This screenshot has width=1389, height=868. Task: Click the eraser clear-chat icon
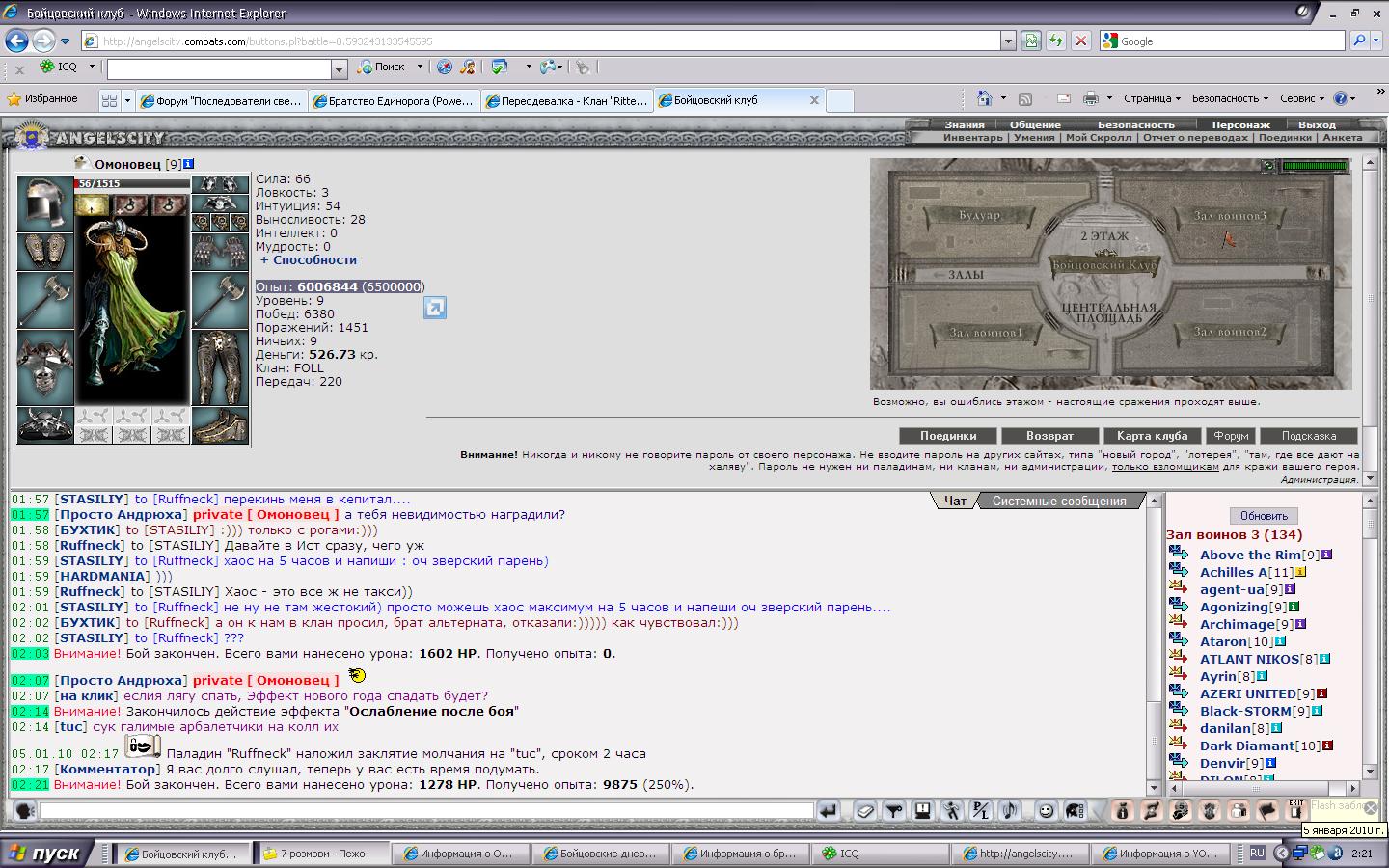(865, 811)
